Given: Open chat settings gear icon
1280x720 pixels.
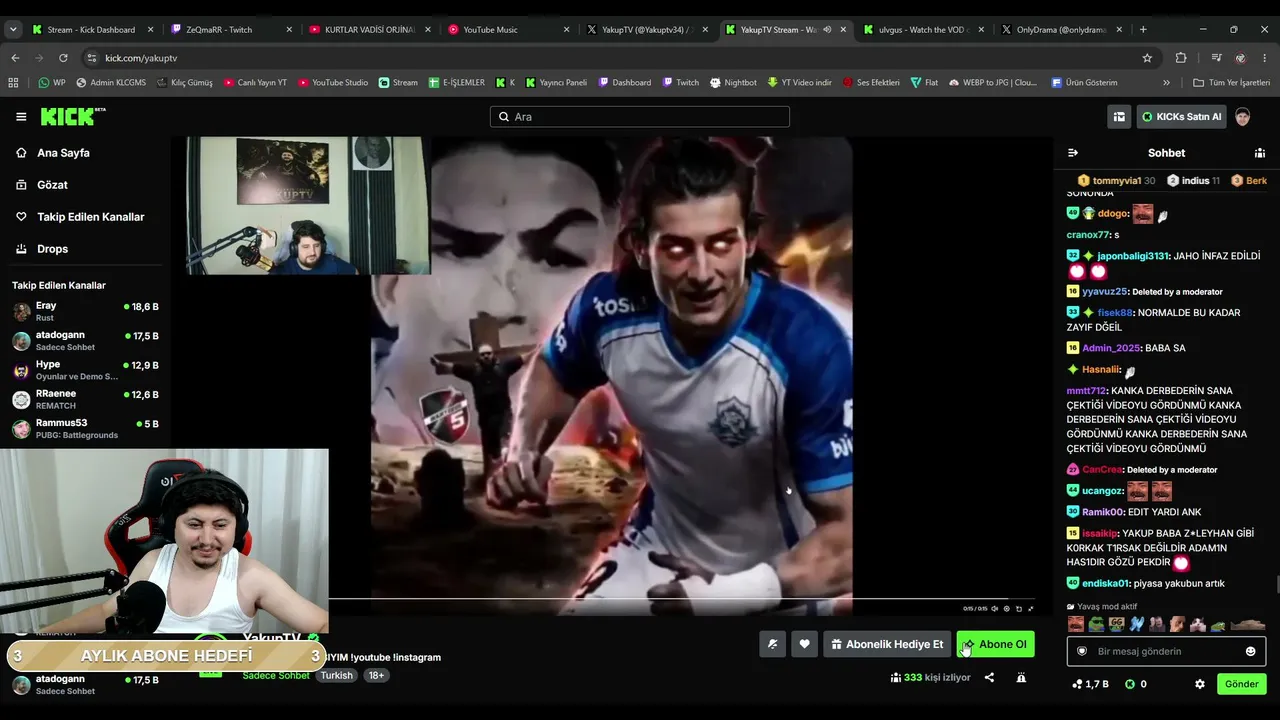Looking at the screenshot, I should point(1200,684).
